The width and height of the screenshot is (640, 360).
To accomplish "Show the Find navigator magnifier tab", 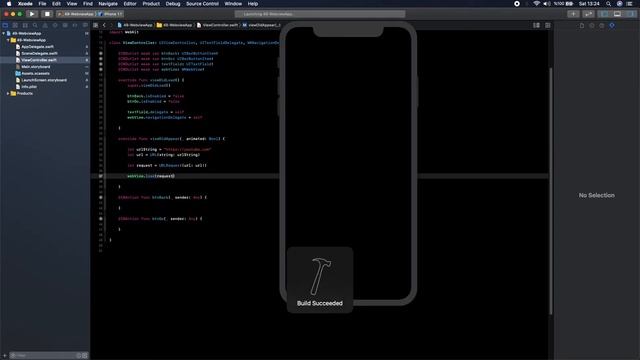I will pos(35,25).
